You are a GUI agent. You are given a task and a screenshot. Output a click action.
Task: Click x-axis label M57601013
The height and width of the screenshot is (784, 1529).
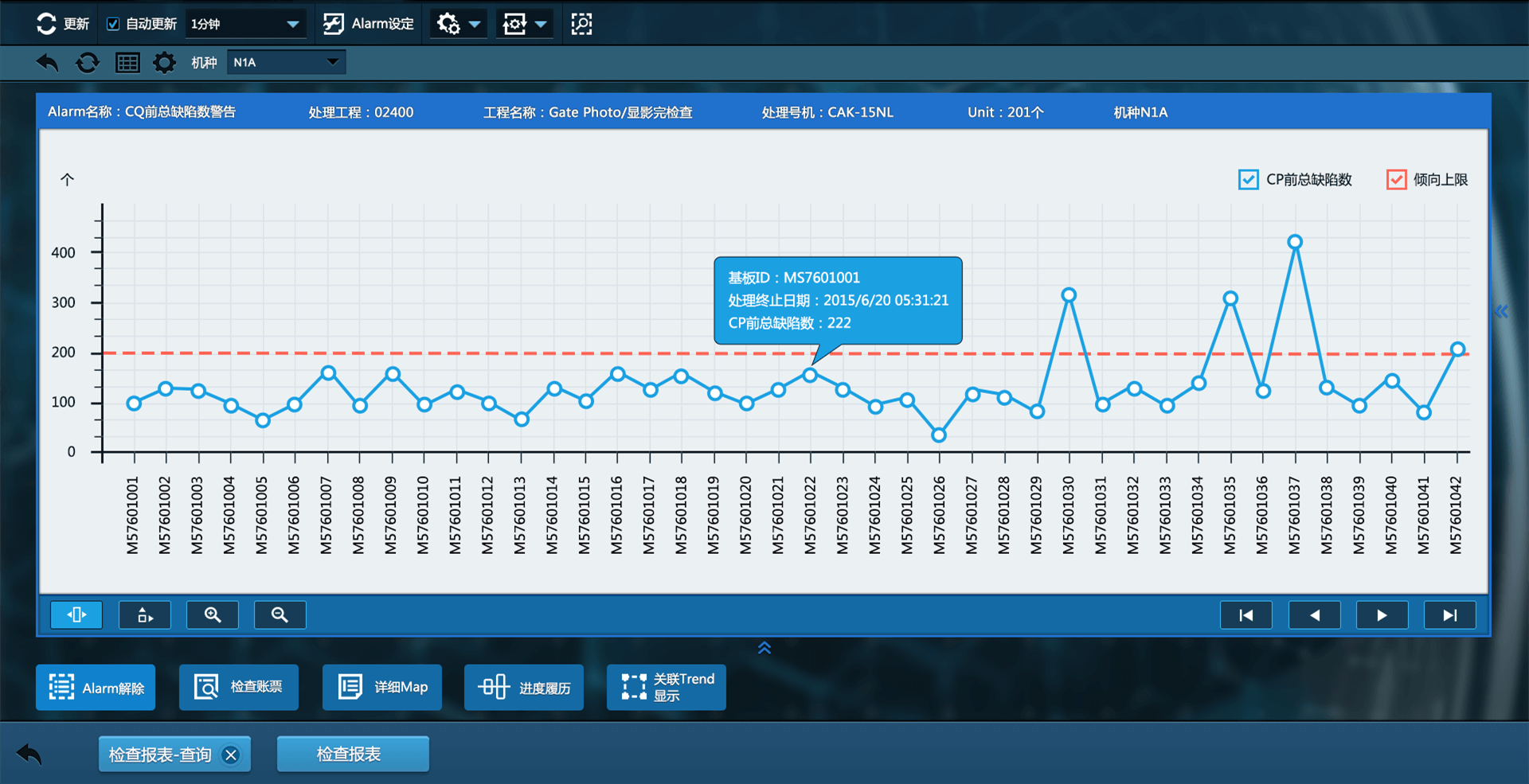(520, 515)
